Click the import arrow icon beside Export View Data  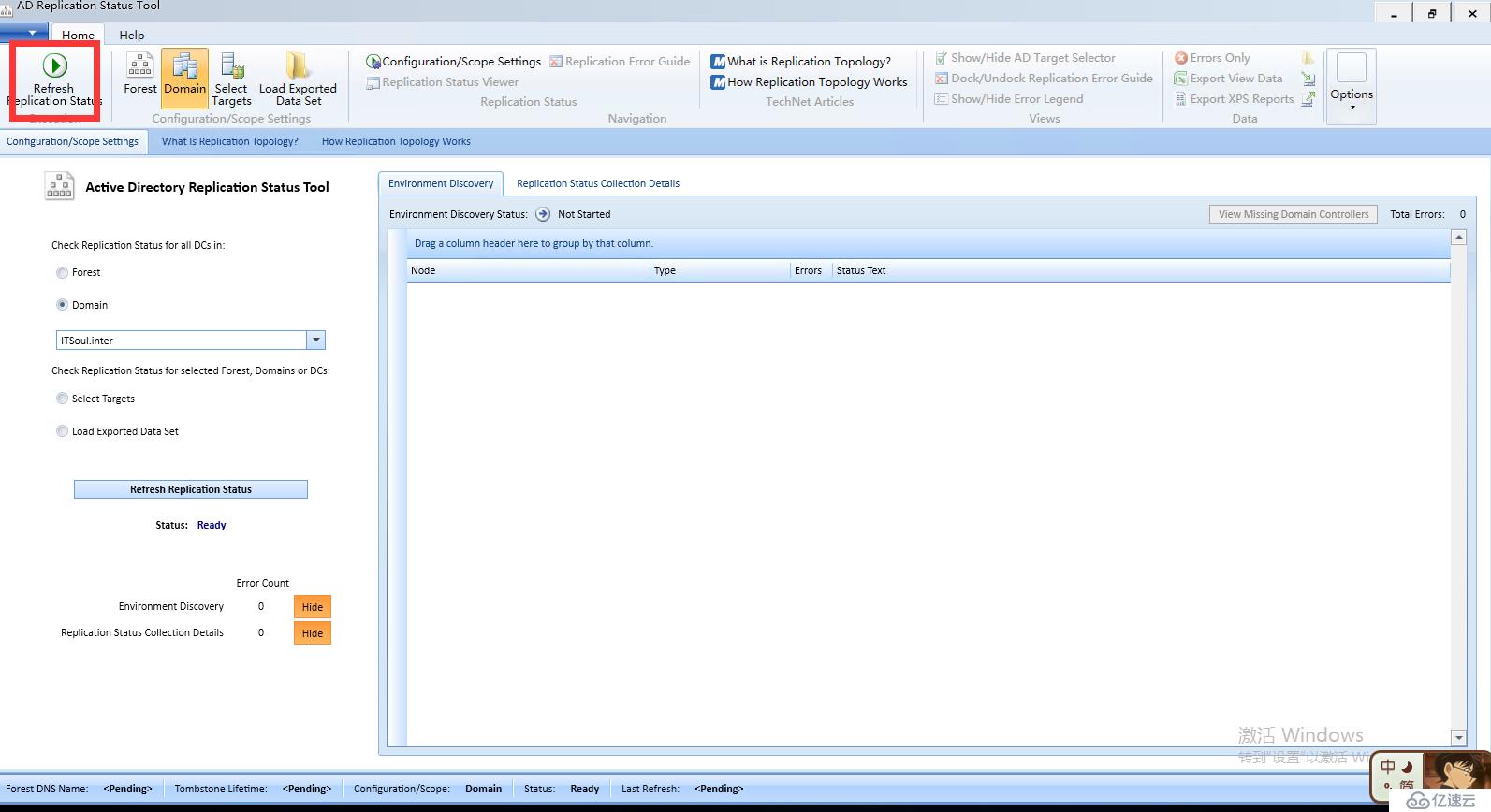click(1308, 79)
